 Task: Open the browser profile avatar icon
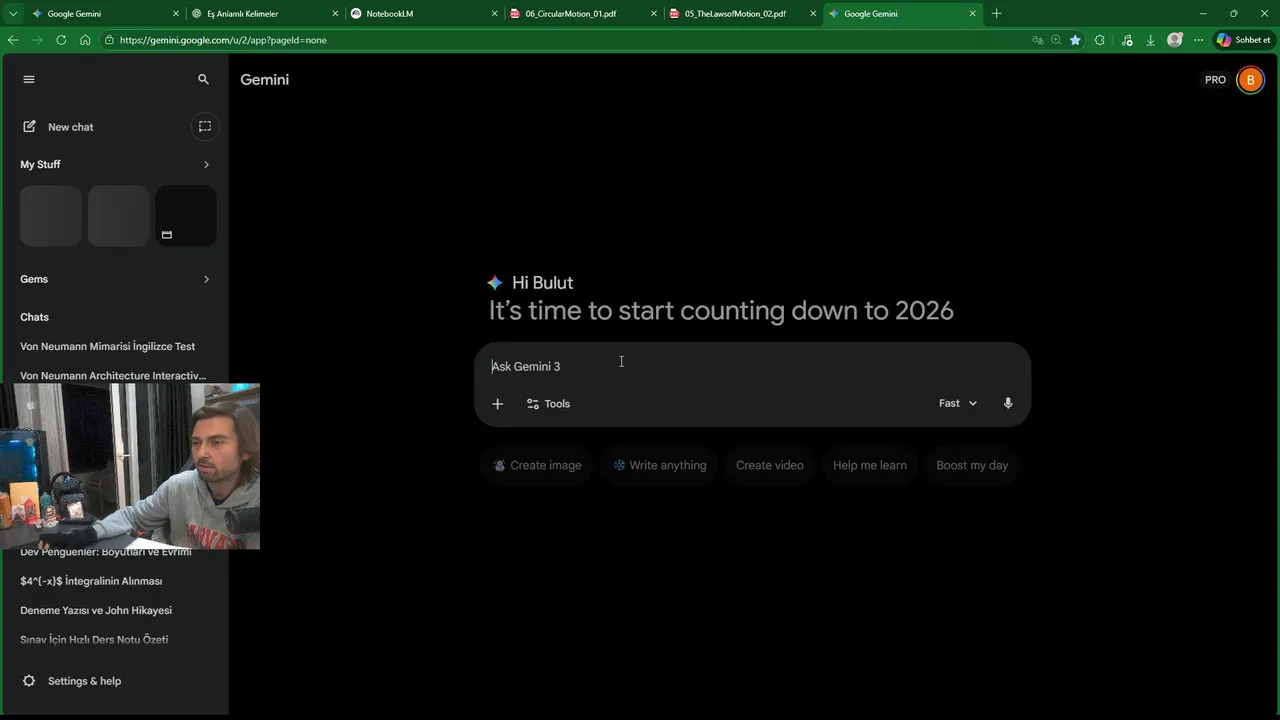pos(1175,40)
